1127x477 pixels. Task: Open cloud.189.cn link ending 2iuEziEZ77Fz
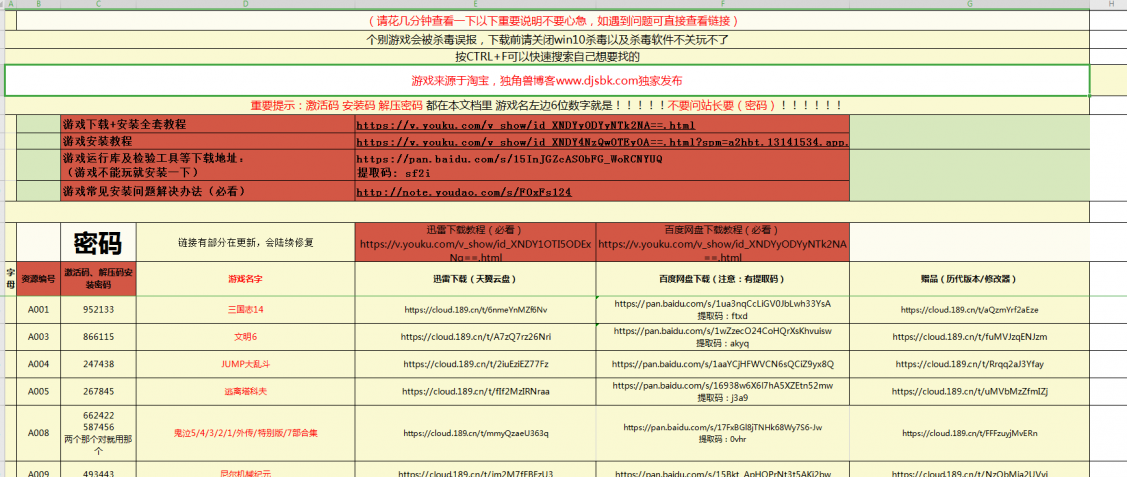[475, 364]
